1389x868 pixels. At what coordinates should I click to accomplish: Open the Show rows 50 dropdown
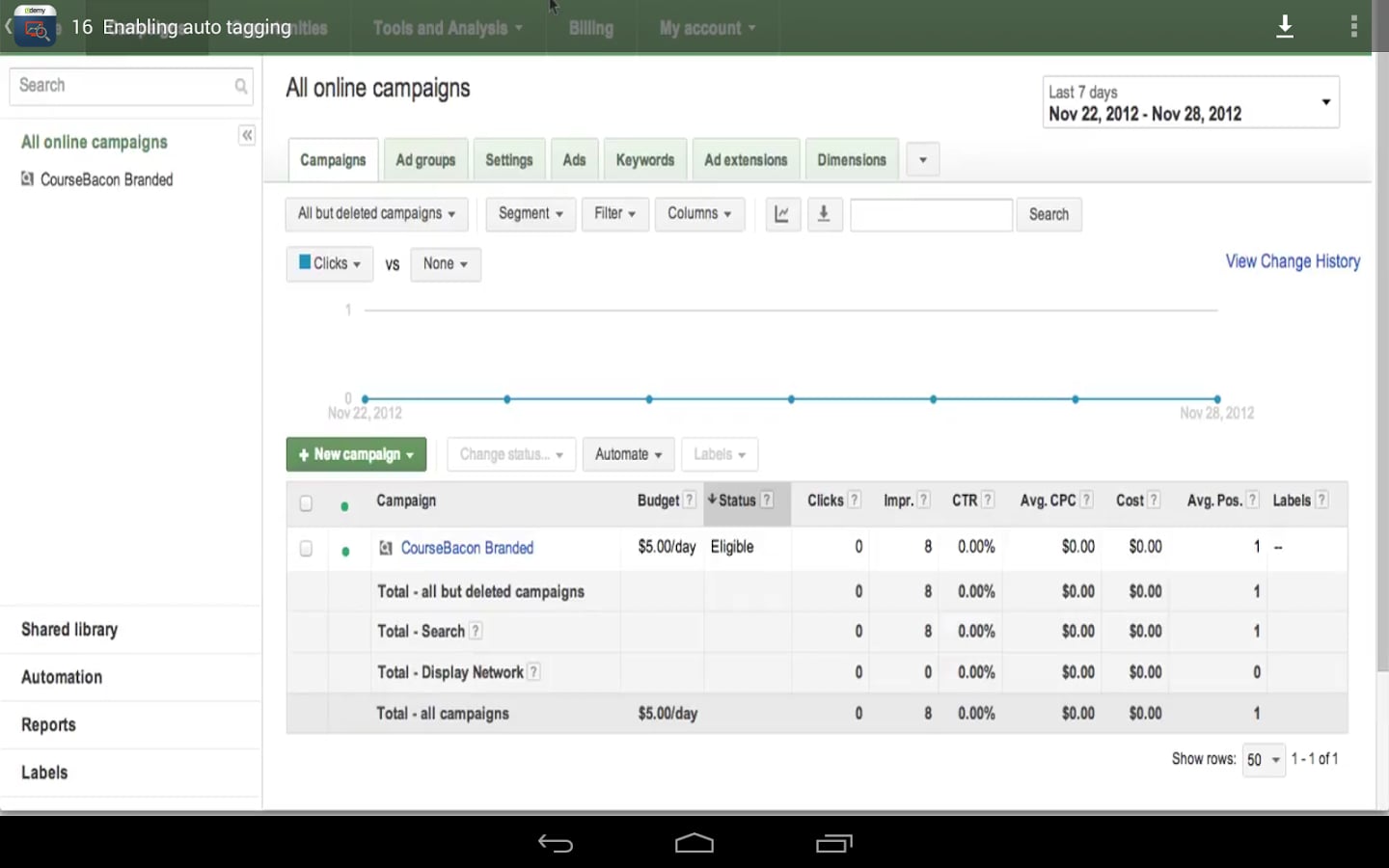[x=1263, y=760]
